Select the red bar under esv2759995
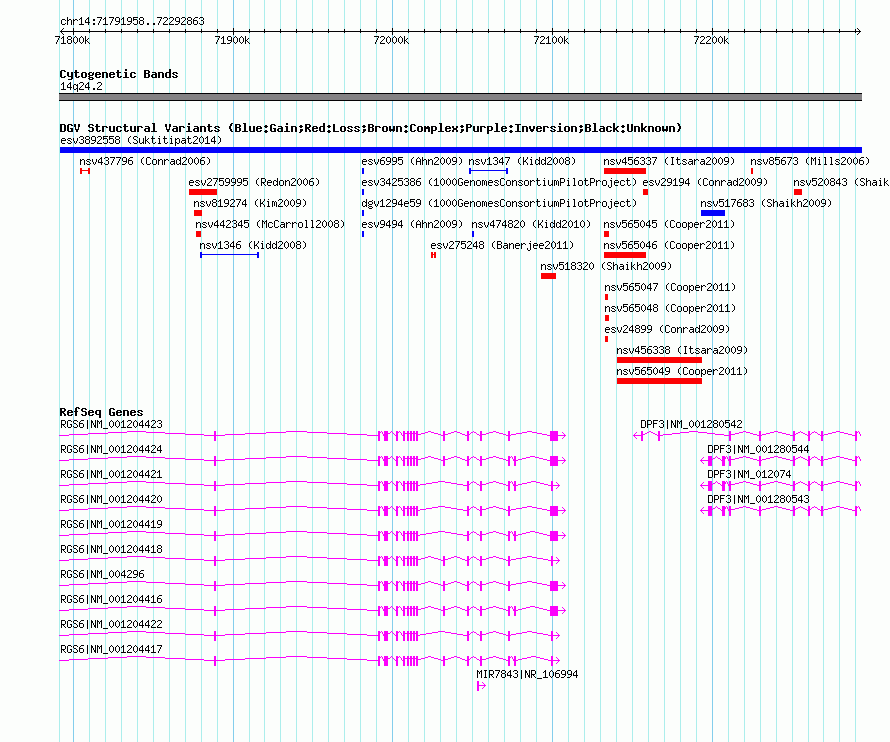The image size is (890, 742). point(203,192)
